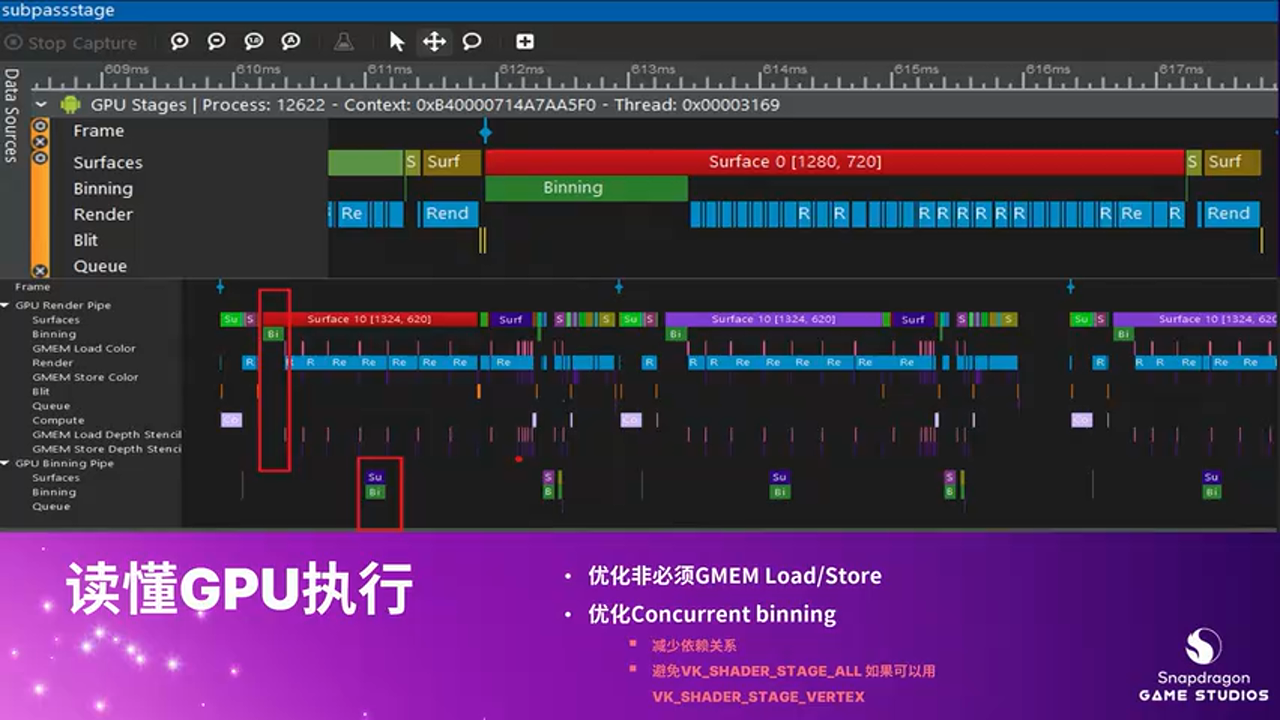
Task: Click the X at the bottom of the orange strip
Action: click(38, 270)
